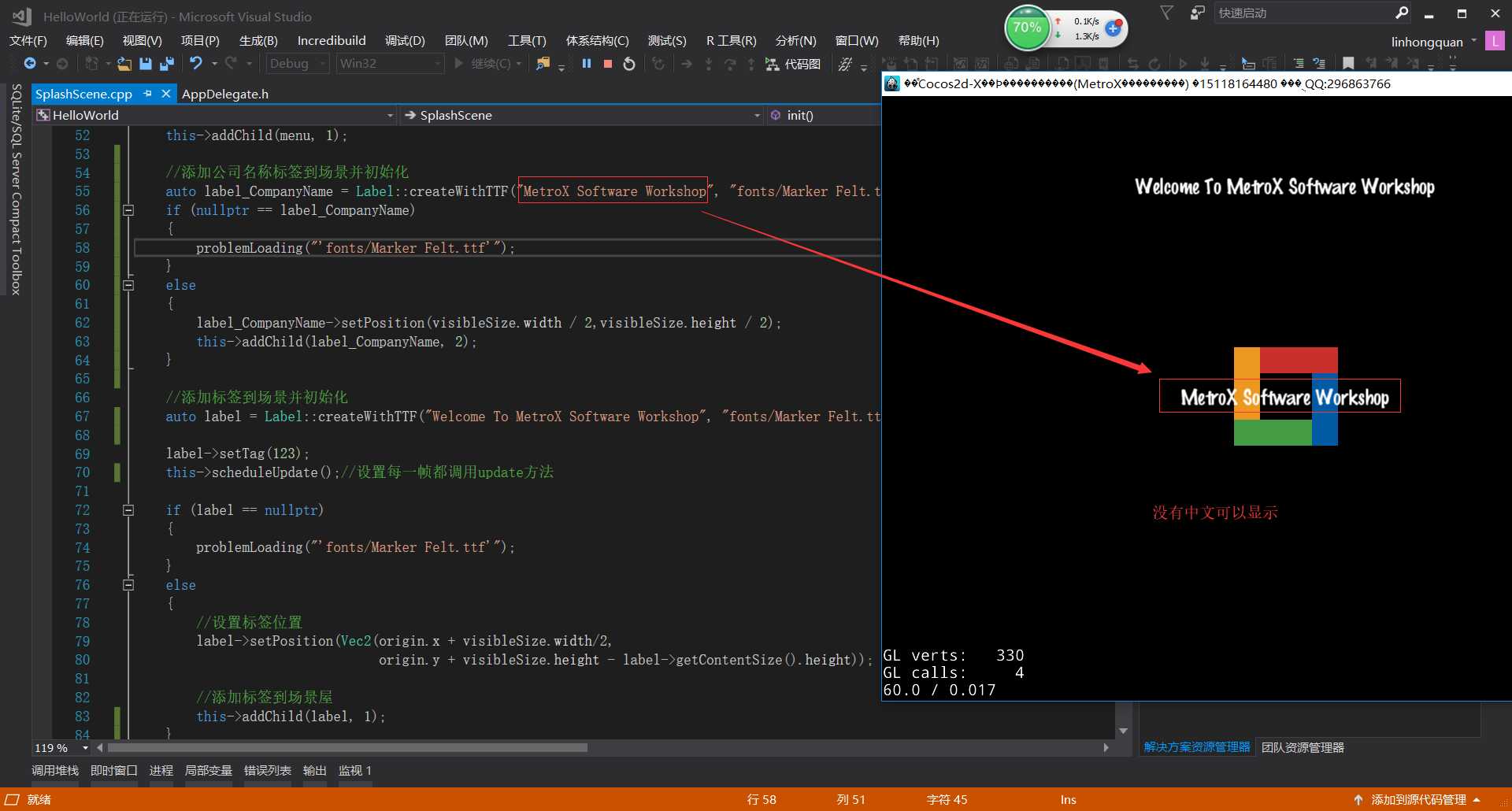
Task: Open the 文件(F) menu
Action: coord(28,41)
